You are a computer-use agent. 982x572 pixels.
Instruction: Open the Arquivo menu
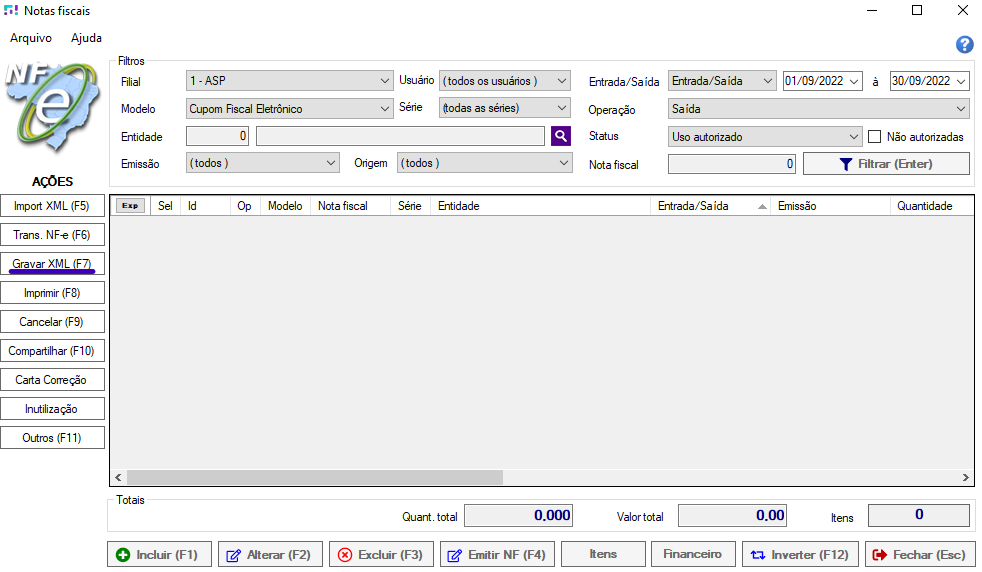(31, 38)
